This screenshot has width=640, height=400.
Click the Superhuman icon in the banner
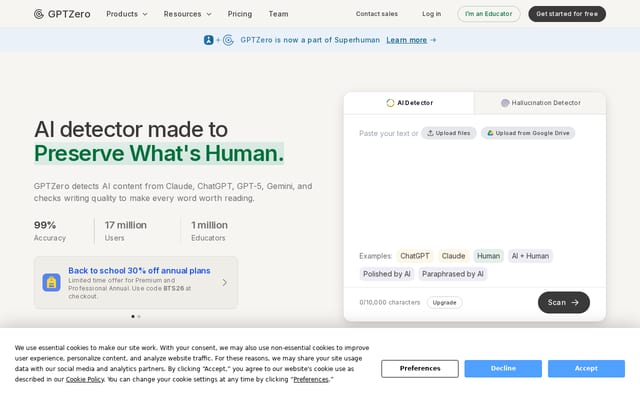(x=209, y=40)
